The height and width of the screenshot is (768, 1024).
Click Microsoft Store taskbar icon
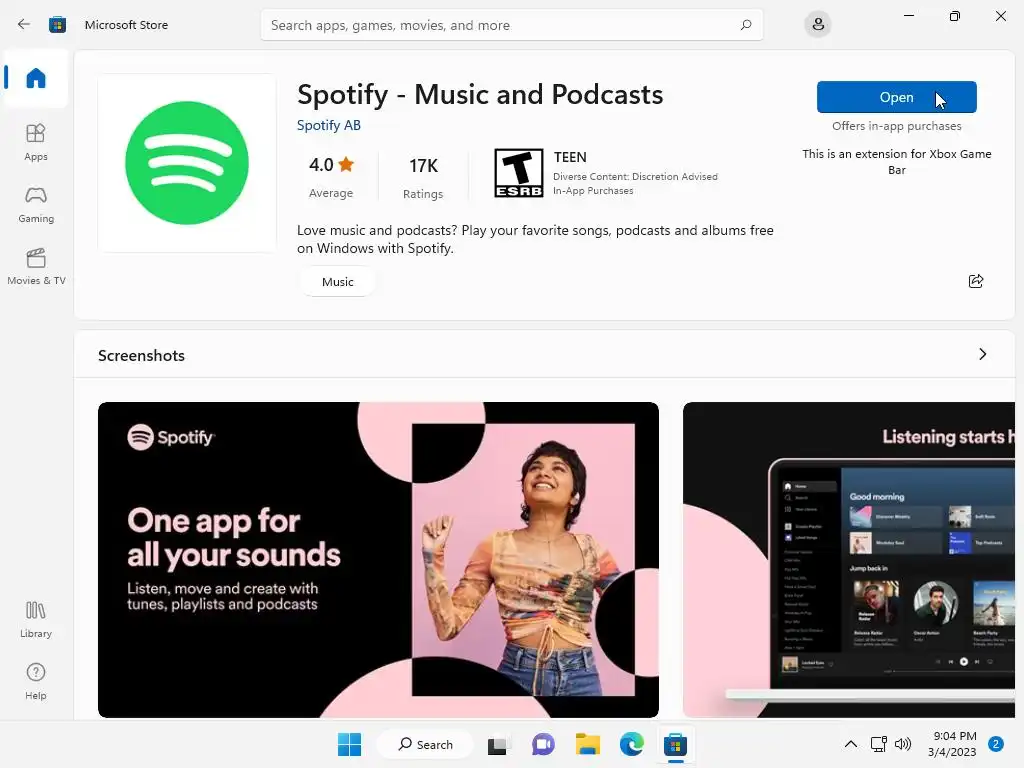[675, 744]
